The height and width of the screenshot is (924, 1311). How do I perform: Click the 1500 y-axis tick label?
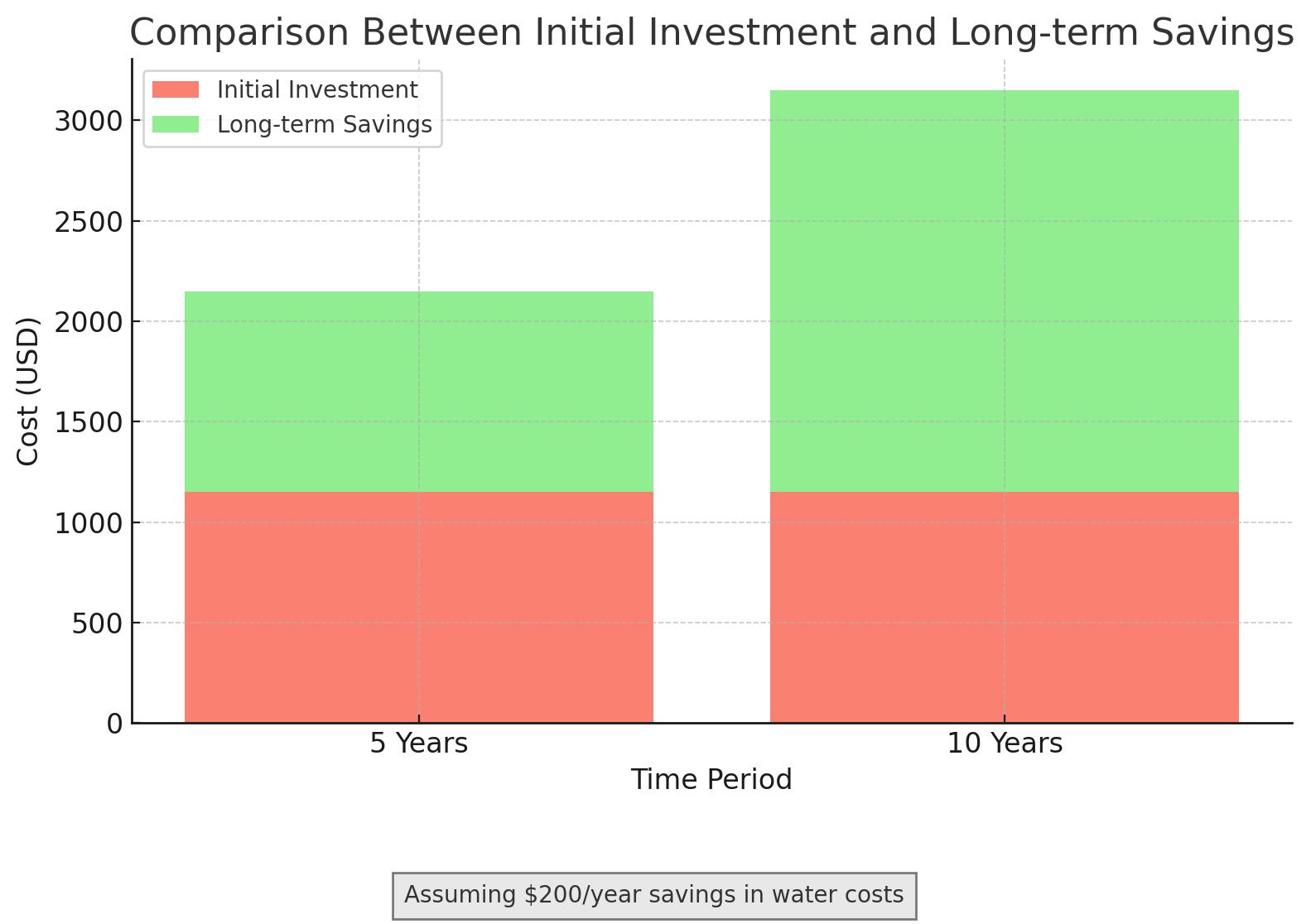(88, 422)
